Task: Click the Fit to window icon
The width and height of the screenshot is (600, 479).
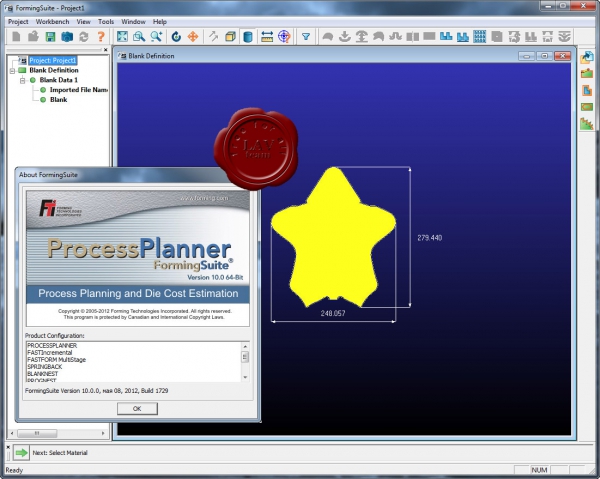Action: (x=122, y=37)
